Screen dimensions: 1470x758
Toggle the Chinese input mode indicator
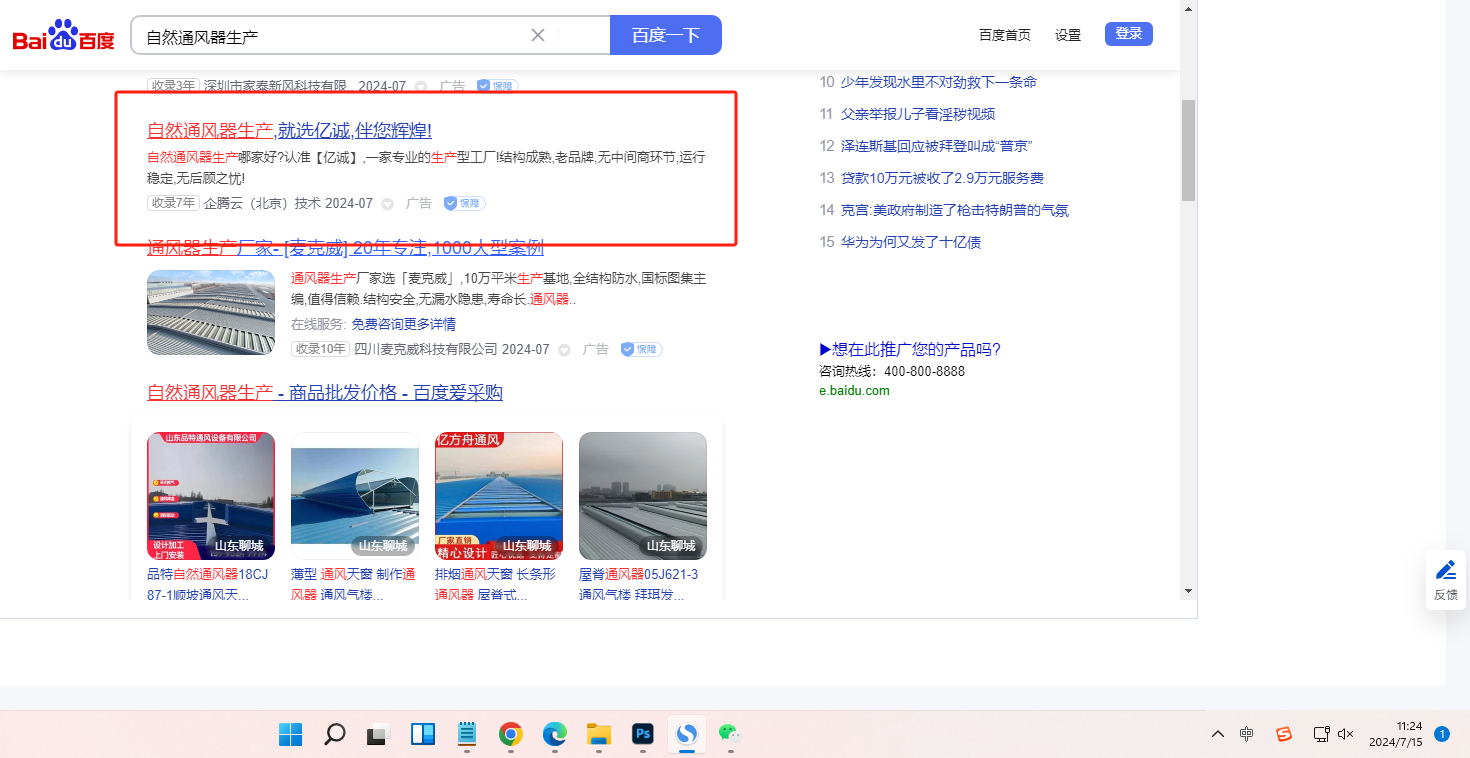coord(1247,734)
